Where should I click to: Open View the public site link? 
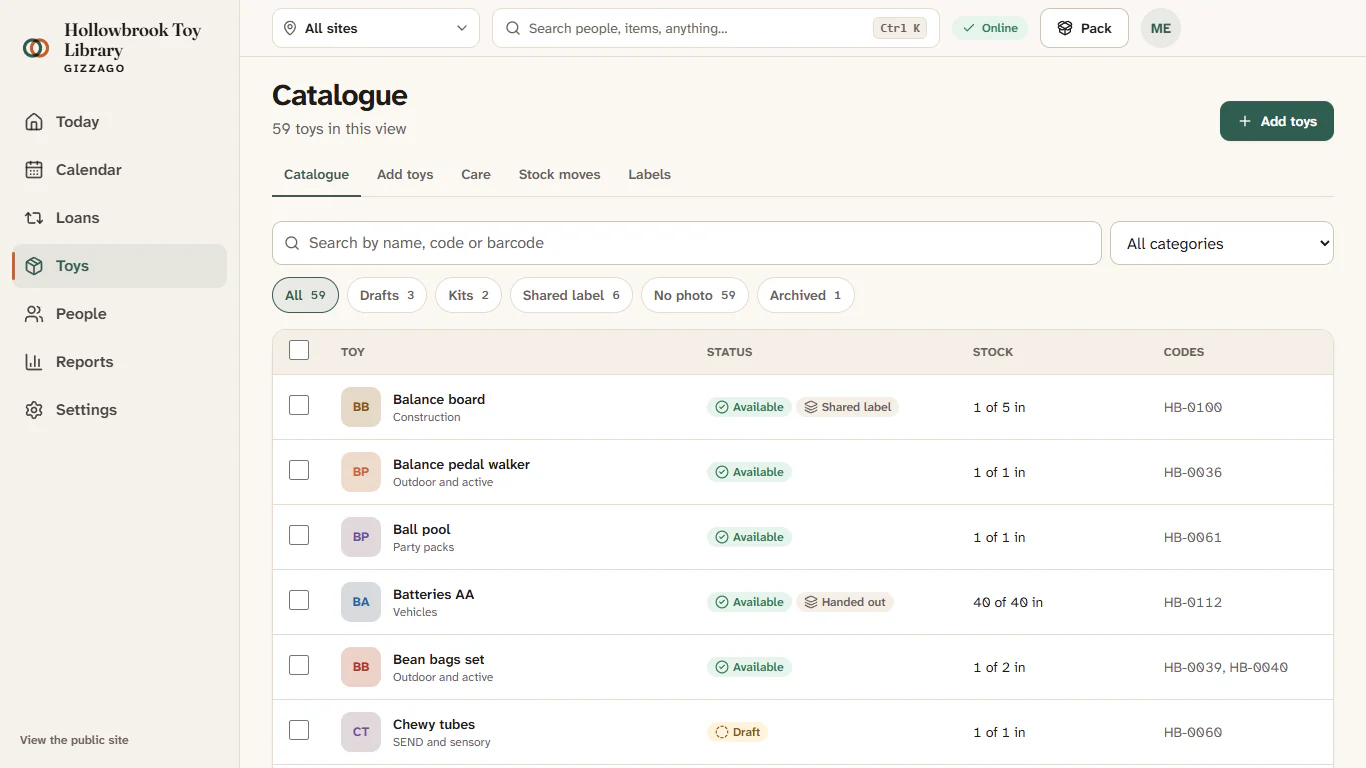[x=74, y=740]
